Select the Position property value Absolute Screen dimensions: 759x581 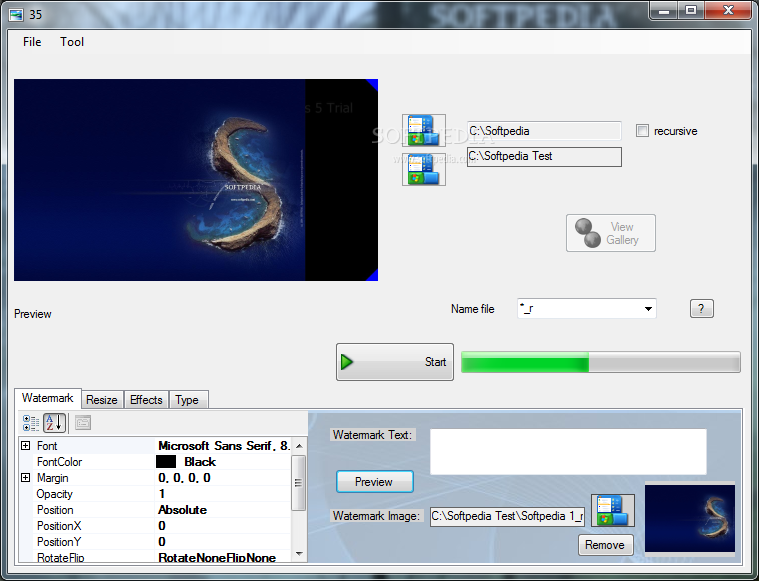point(182,510)
